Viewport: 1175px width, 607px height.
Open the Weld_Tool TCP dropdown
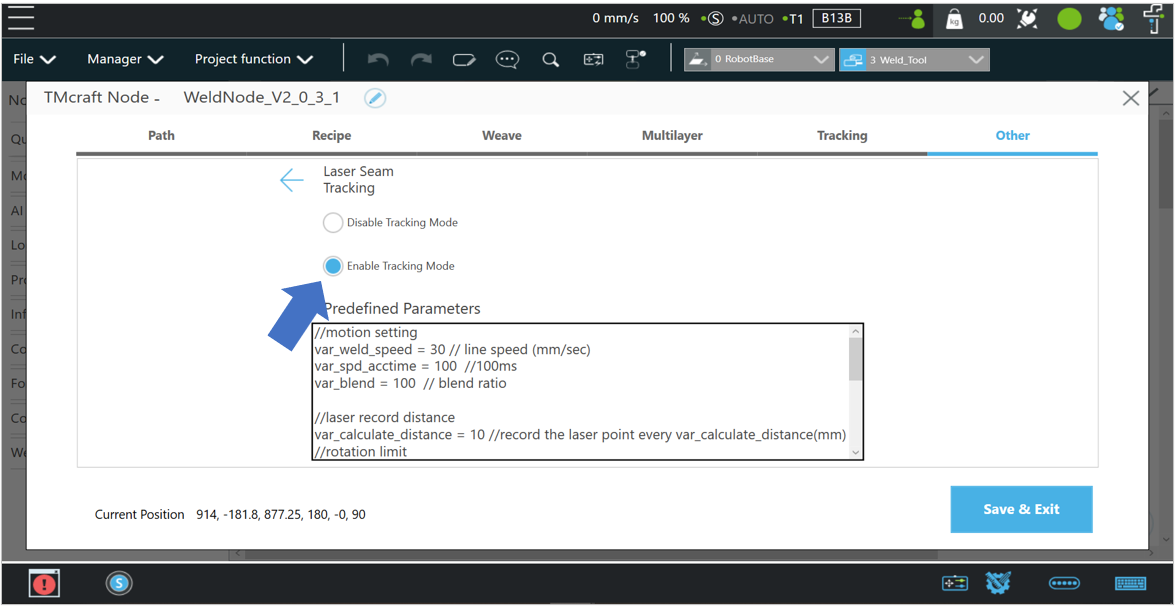(x=914, y=60)
